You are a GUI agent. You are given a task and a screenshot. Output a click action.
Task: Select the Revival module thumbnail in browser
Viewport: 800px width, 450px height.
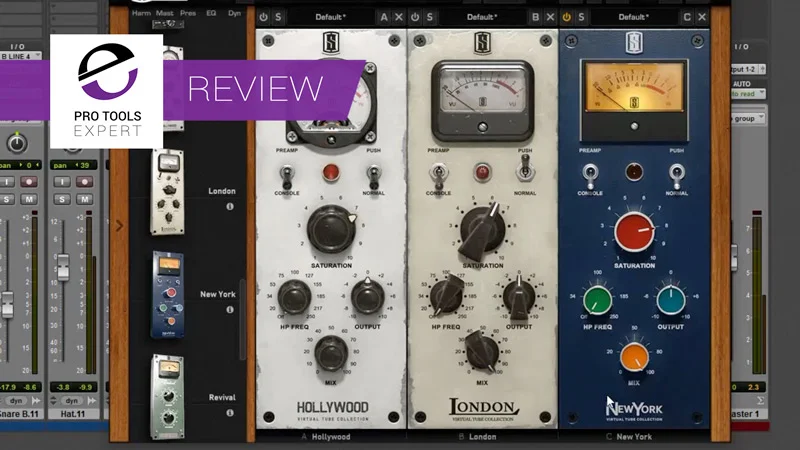coord(168,397)
